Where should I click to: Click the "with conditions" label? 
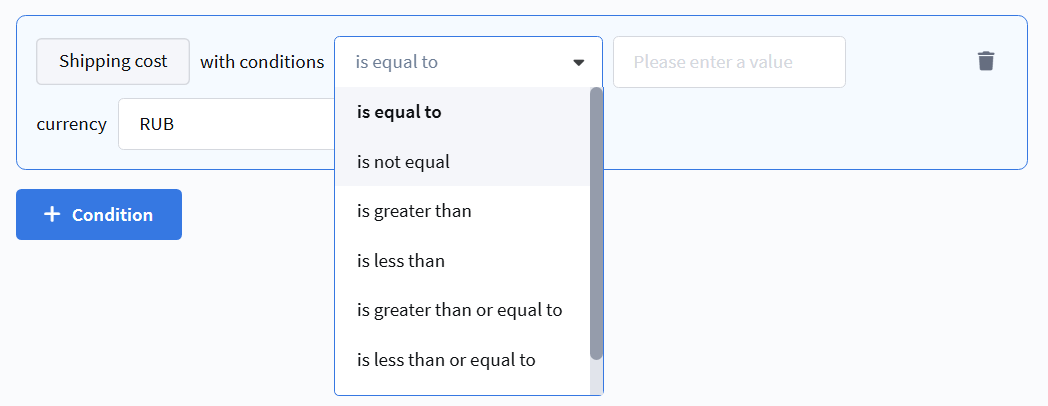pos(262,62)
